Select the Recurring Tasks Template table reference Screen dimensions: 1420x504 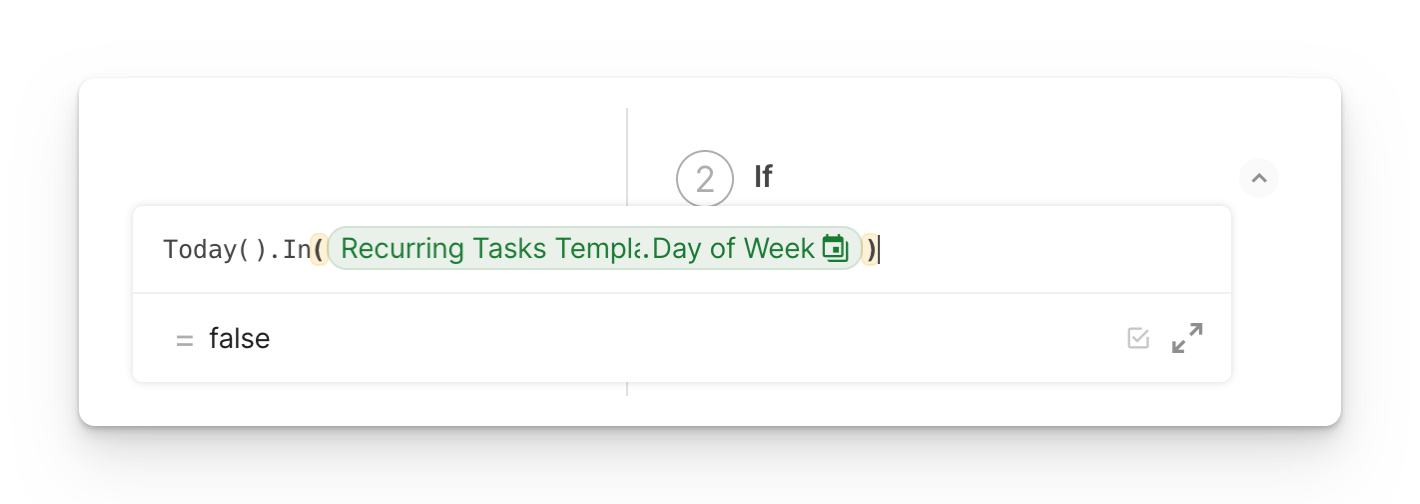pyautogui.click(x=490, y=249)
